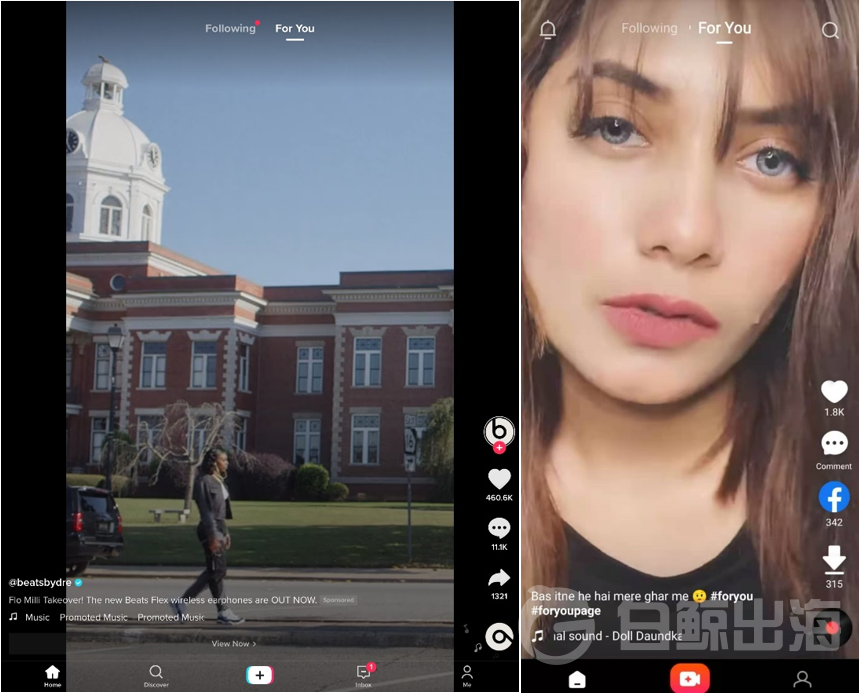Image resolution: width=860 pixels, height=695 pixels.
Task: Follow Beats via red plus on avatar
Action: tap(499, 448)
